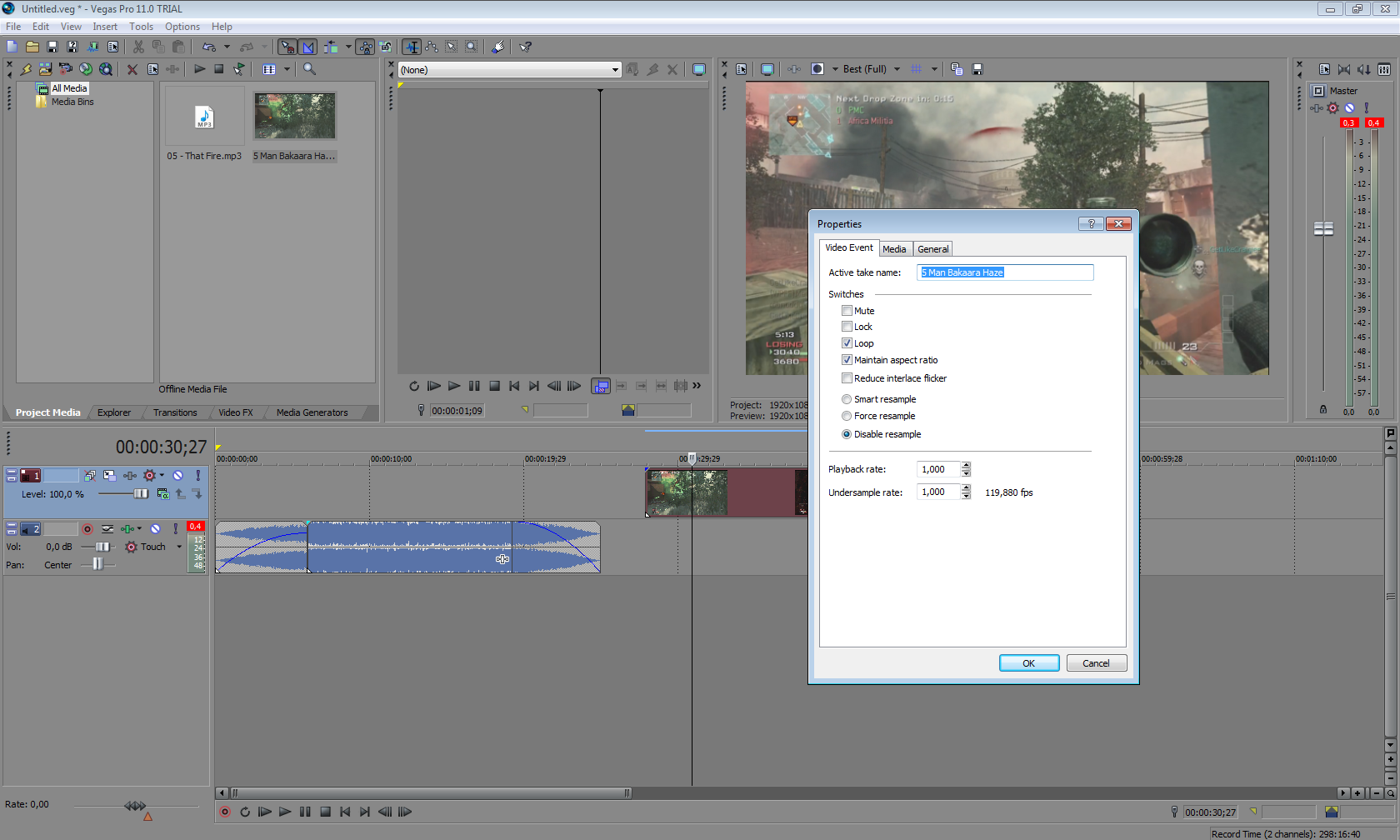Switch to the Media tab in Properties

coord(894,249)
